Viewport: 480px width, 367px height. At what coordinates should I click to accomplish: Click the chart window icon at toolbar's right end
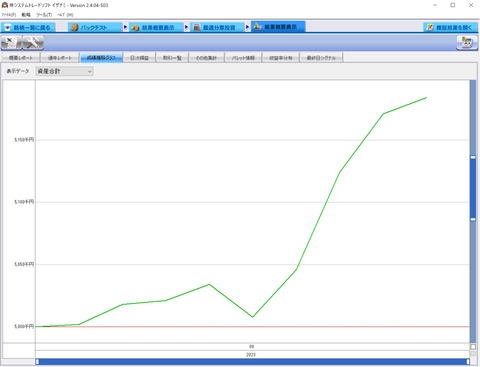[467, 43]
